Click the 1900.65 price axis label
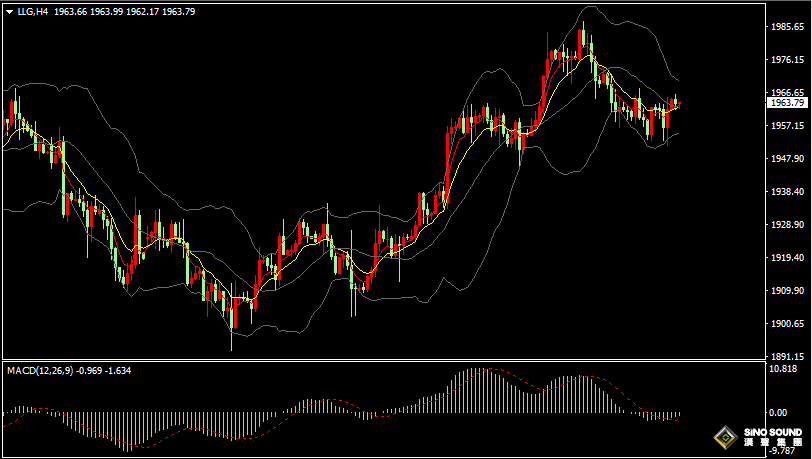The width and height of the screenshot is (812, 459). pyautogui.click(x=789, y=324)
